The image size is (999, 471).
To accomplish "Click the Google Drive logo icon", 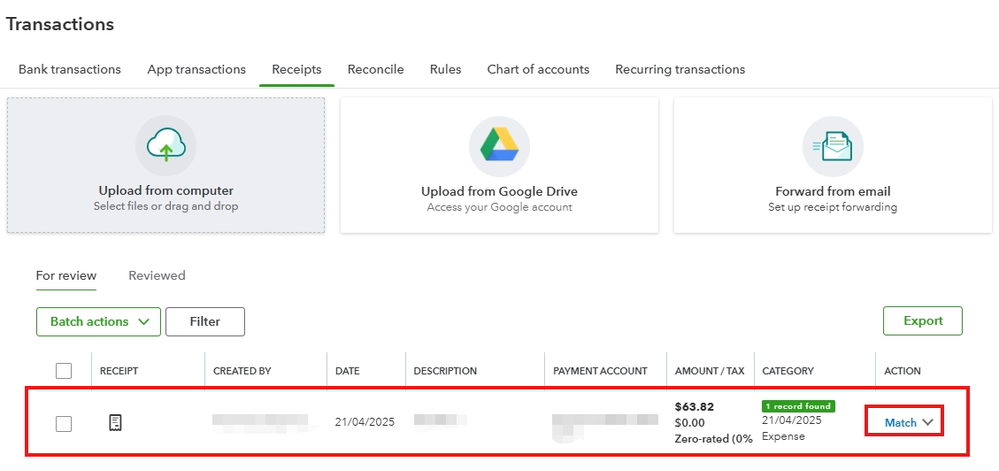I will coord(499,147).
